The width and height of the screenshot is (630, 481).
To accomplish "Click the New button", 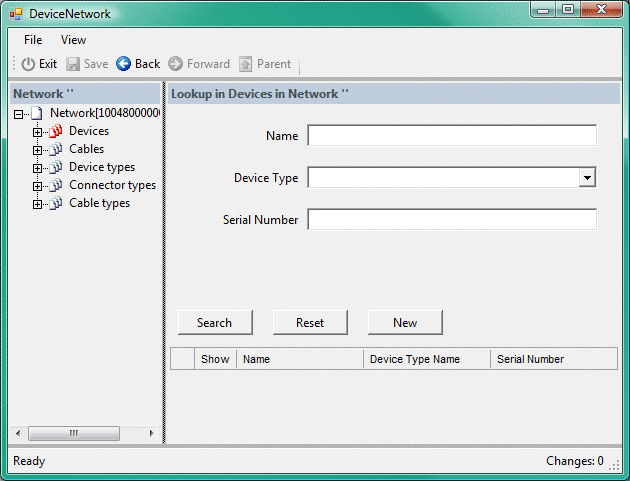I will tap(405, 322).
